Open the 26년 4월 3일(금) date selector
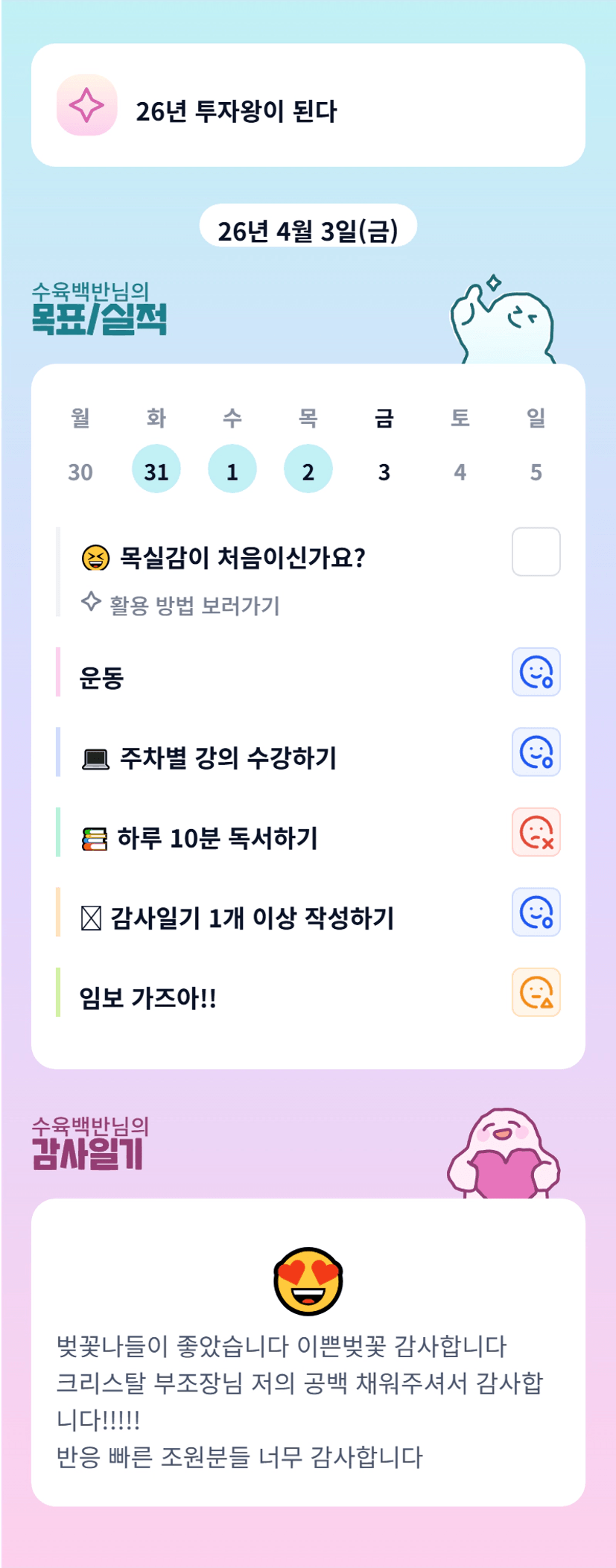Viewport: 616px width, 1568px height. click(308, 229)
